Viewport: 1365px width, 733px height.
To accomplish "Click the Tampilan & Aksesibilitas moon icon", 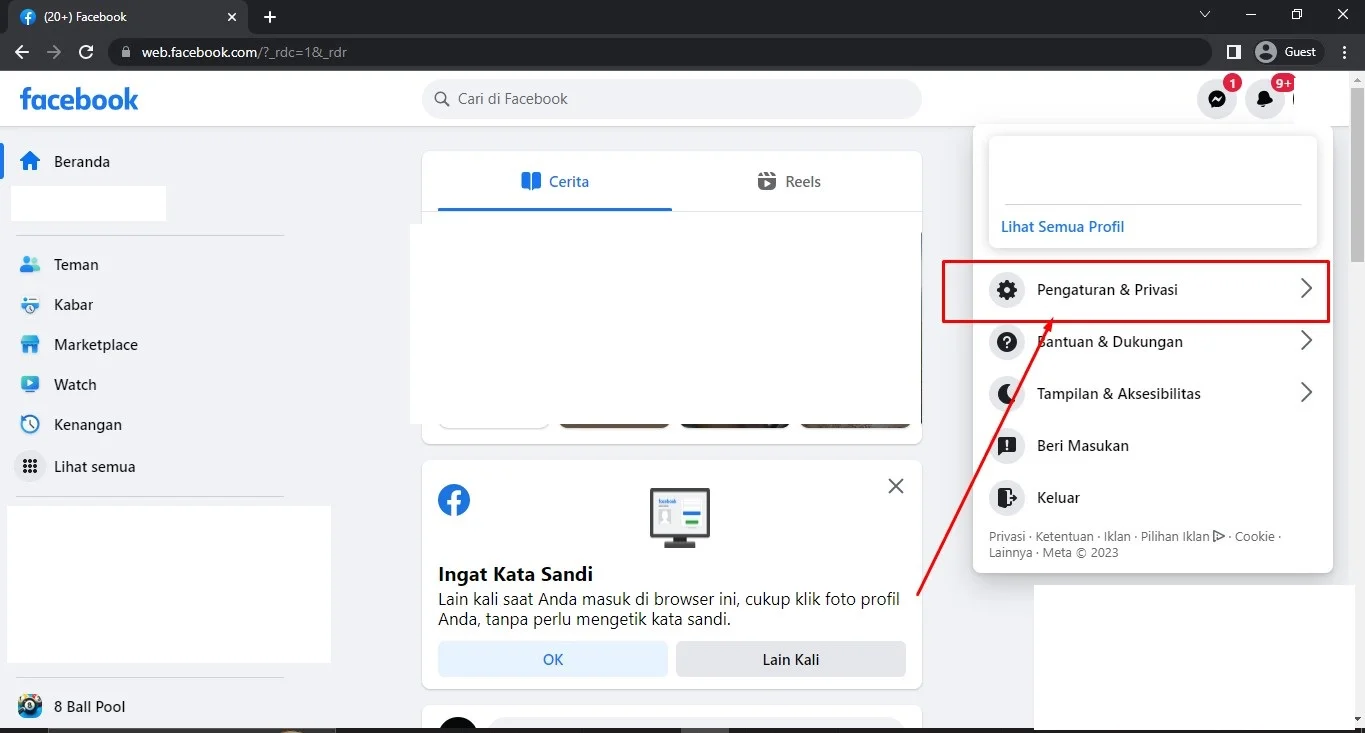I will point(1007,394).
